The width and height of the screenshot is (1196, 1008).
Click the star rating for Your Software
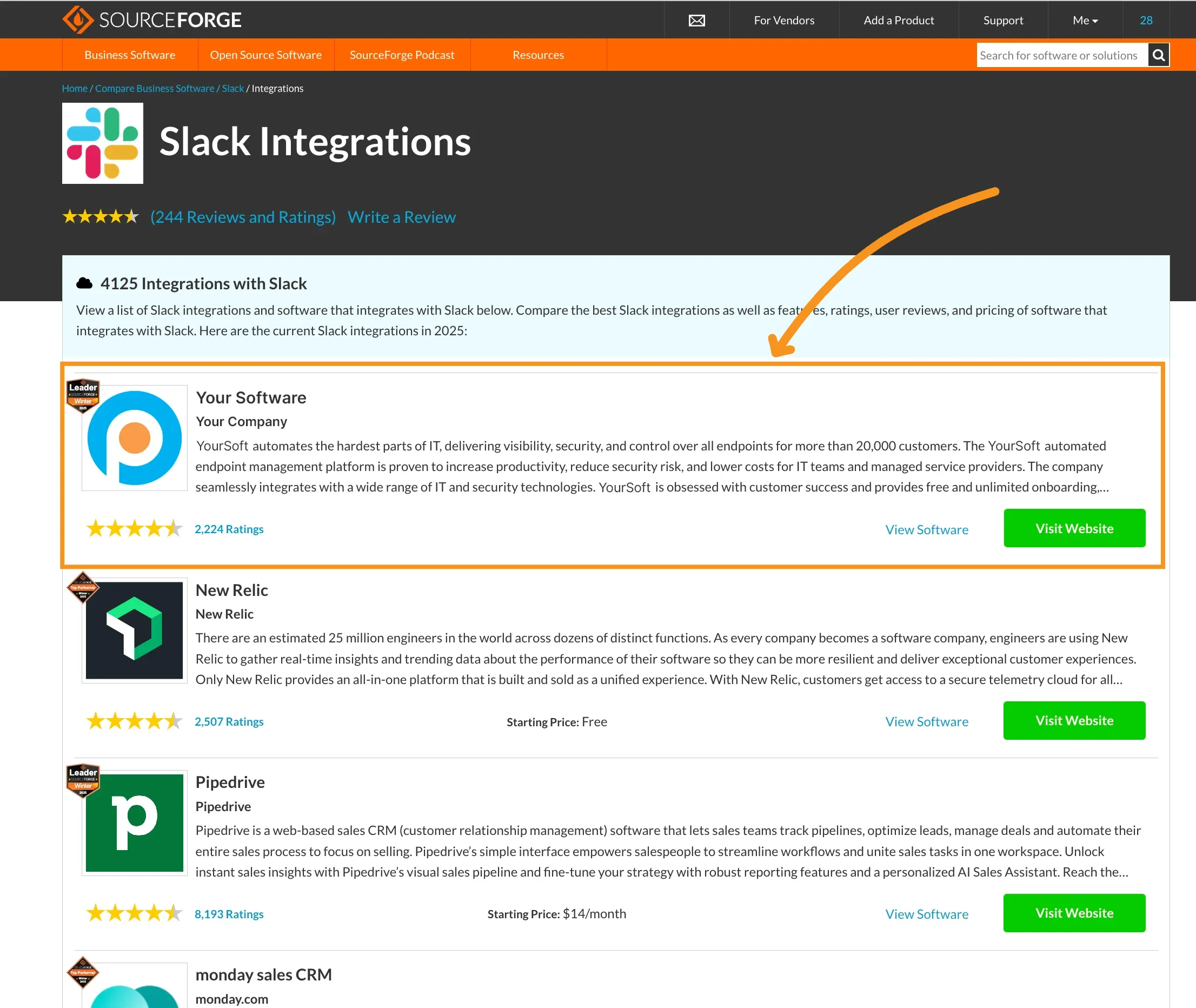pyautogui.click(x=134, y=528)
